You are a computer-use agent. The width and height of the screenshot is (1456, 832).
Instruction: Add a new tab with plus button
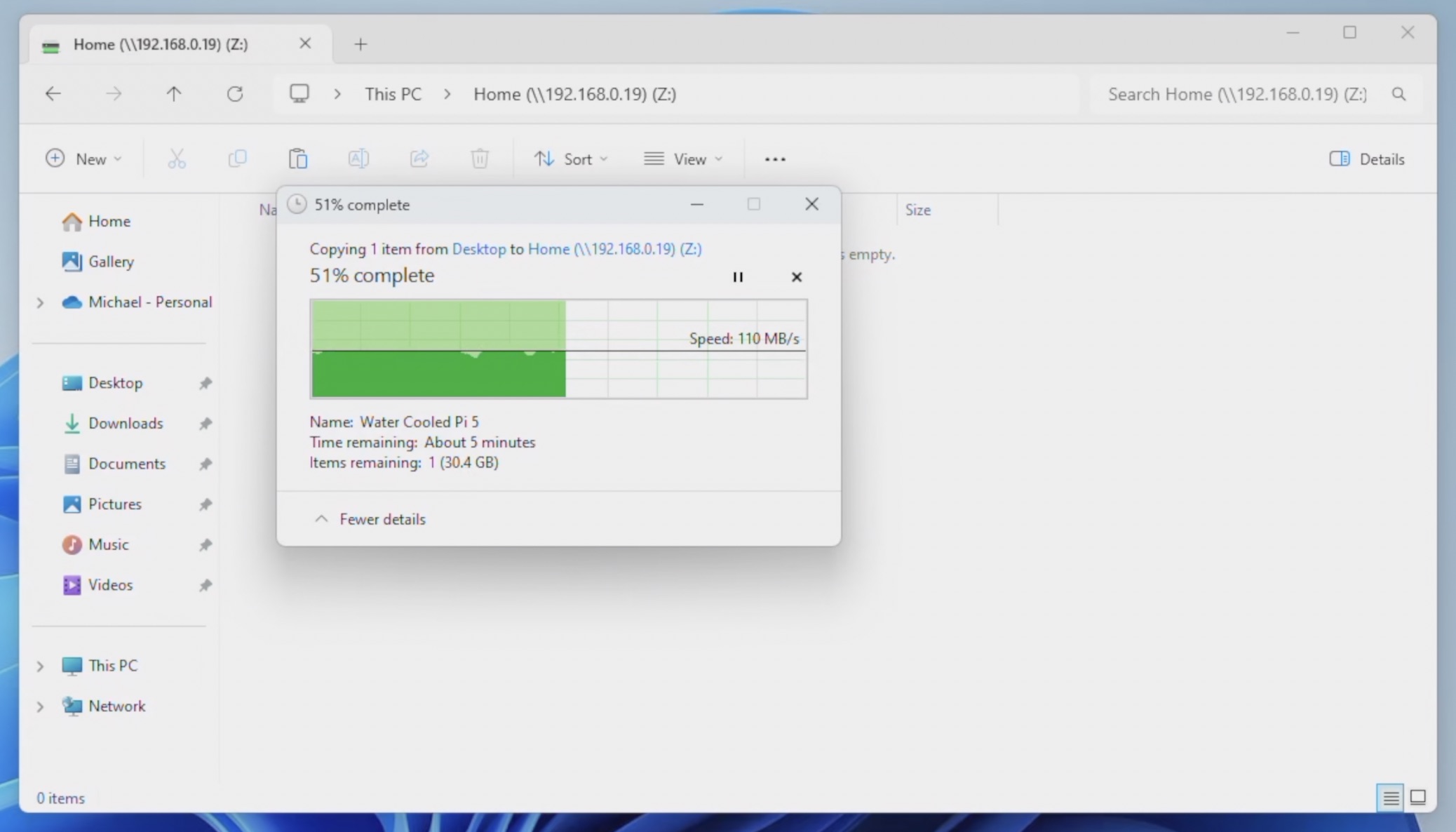pos(360,44)
